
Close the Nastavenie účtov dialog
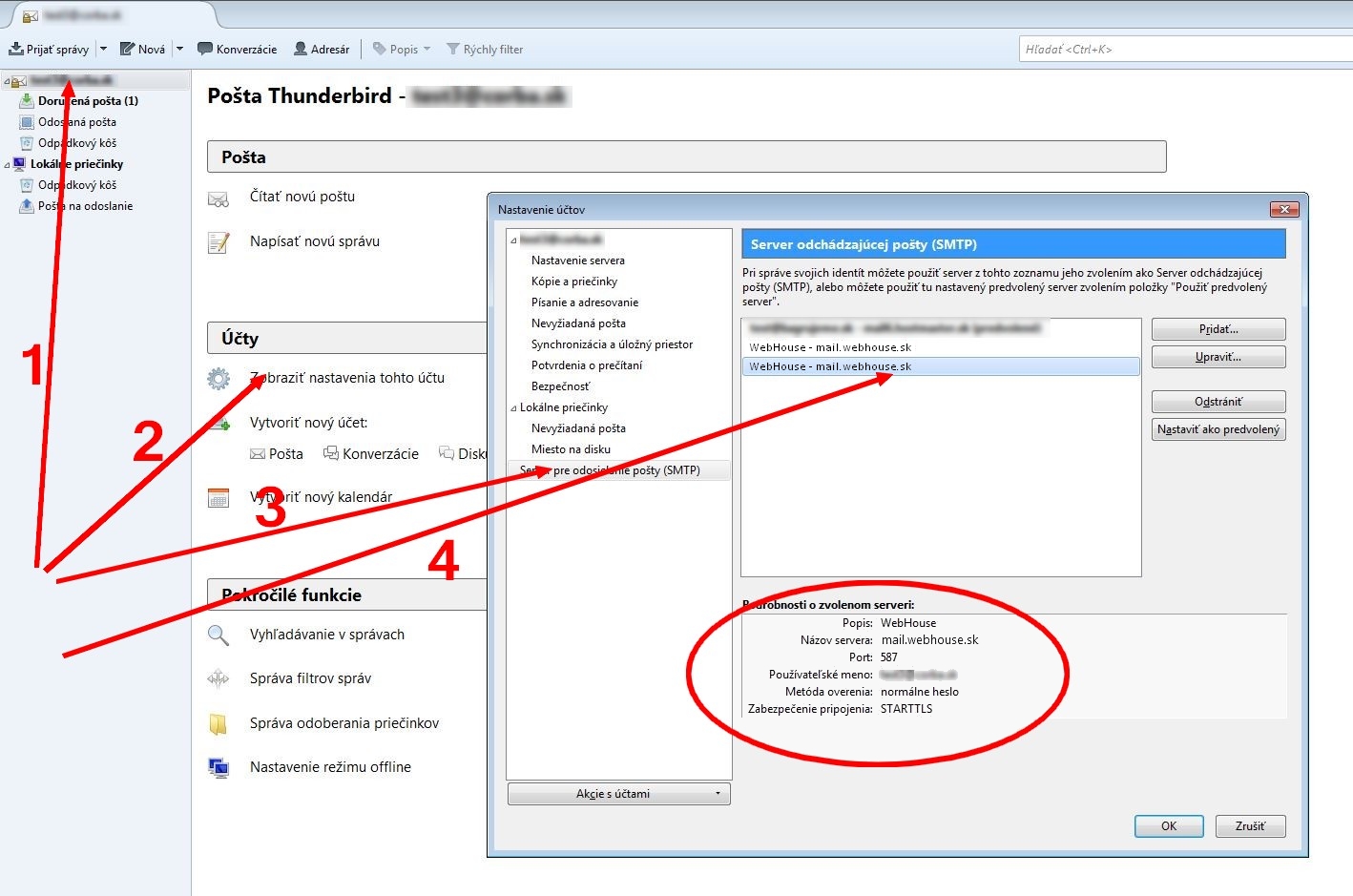(1284, 209)
